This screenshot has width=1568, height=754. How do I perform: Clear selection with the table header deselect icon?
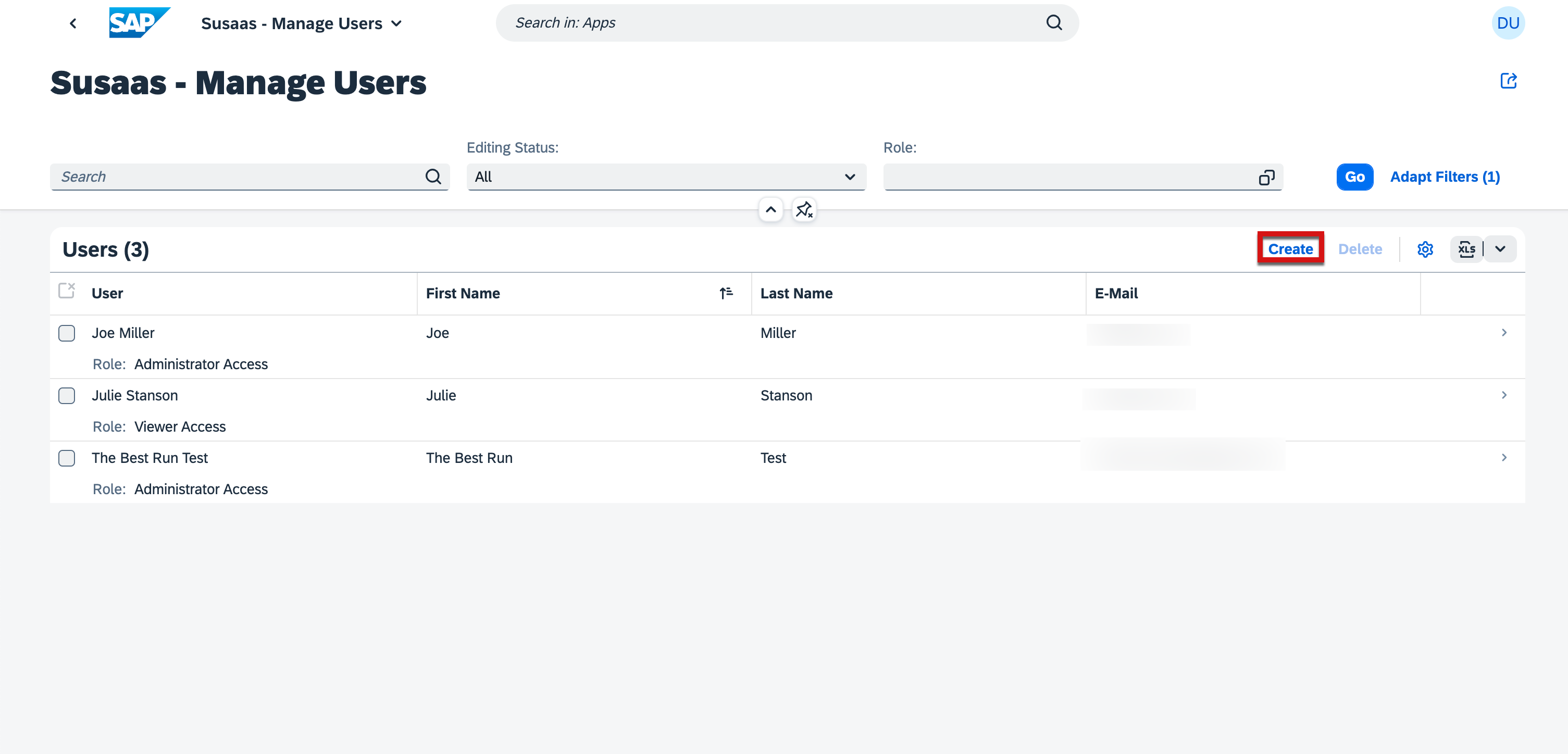(x=66, y=291)
